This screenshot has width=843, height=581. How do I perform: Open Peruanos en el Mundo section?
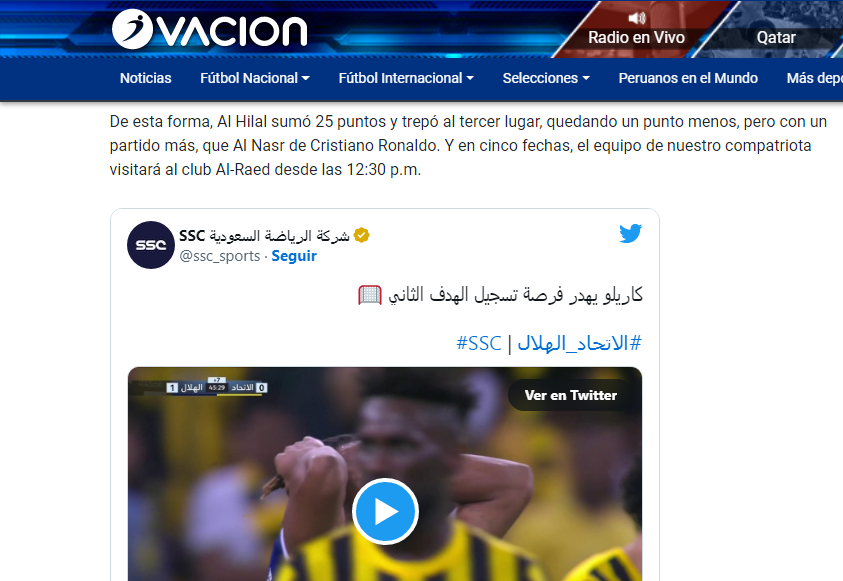point(688,78)
